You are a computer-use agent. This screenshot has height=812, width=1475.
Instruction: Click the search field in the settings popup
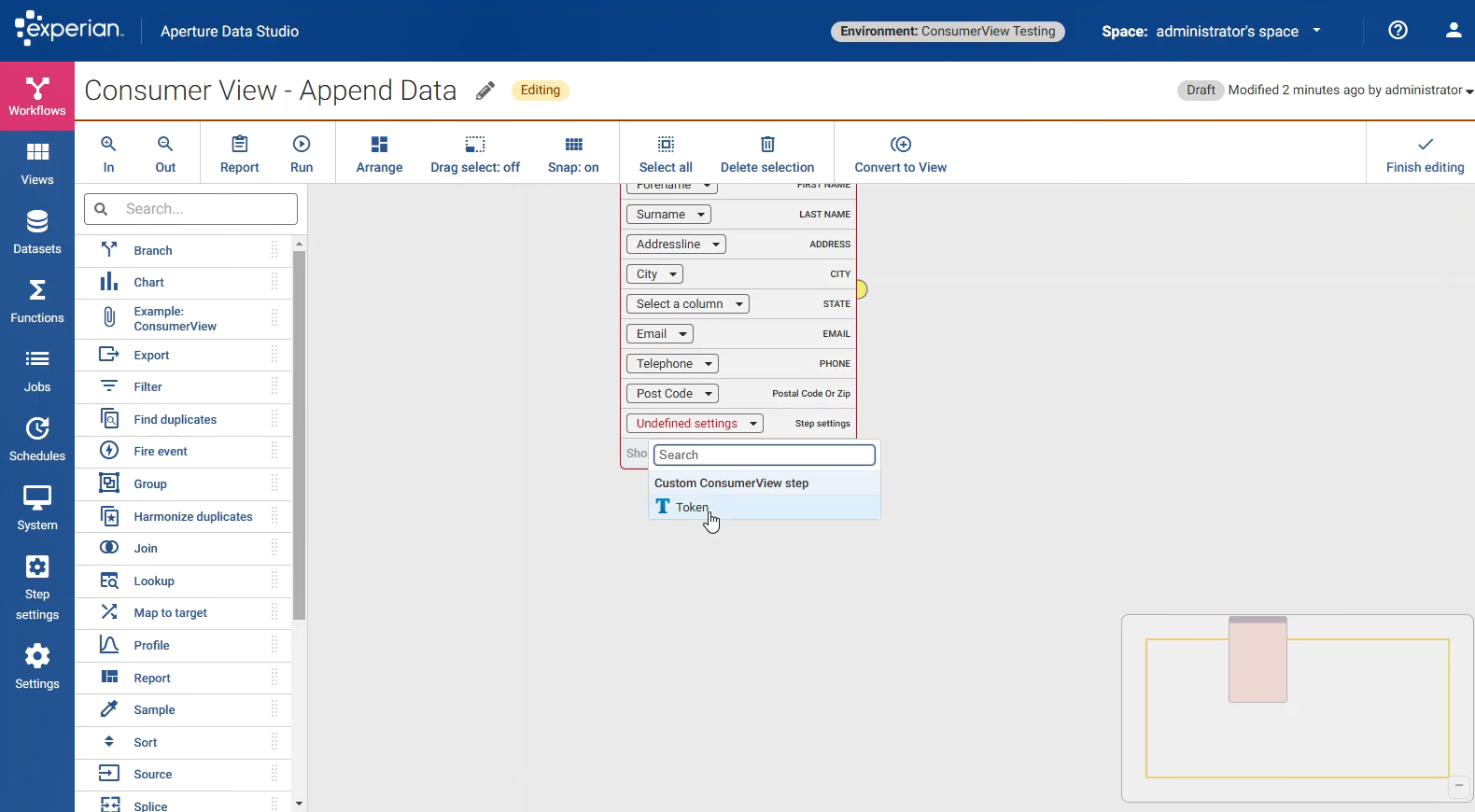pos(764,455)
